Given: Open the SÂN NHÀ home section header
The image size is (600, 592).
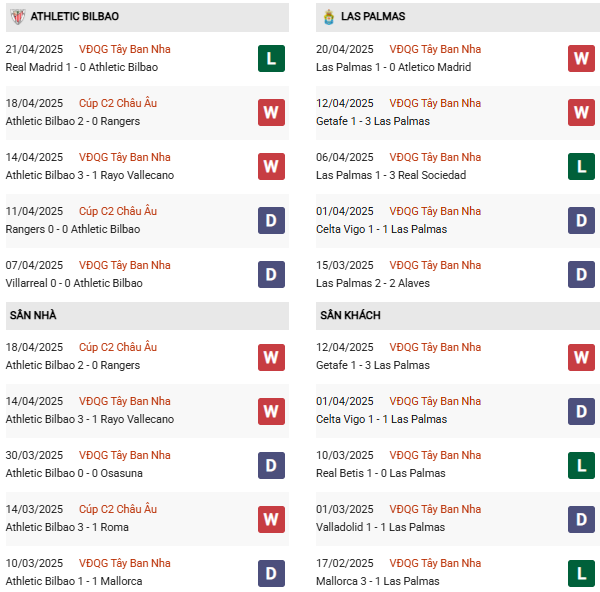Looking at the screenshot, I should (33, 315).
